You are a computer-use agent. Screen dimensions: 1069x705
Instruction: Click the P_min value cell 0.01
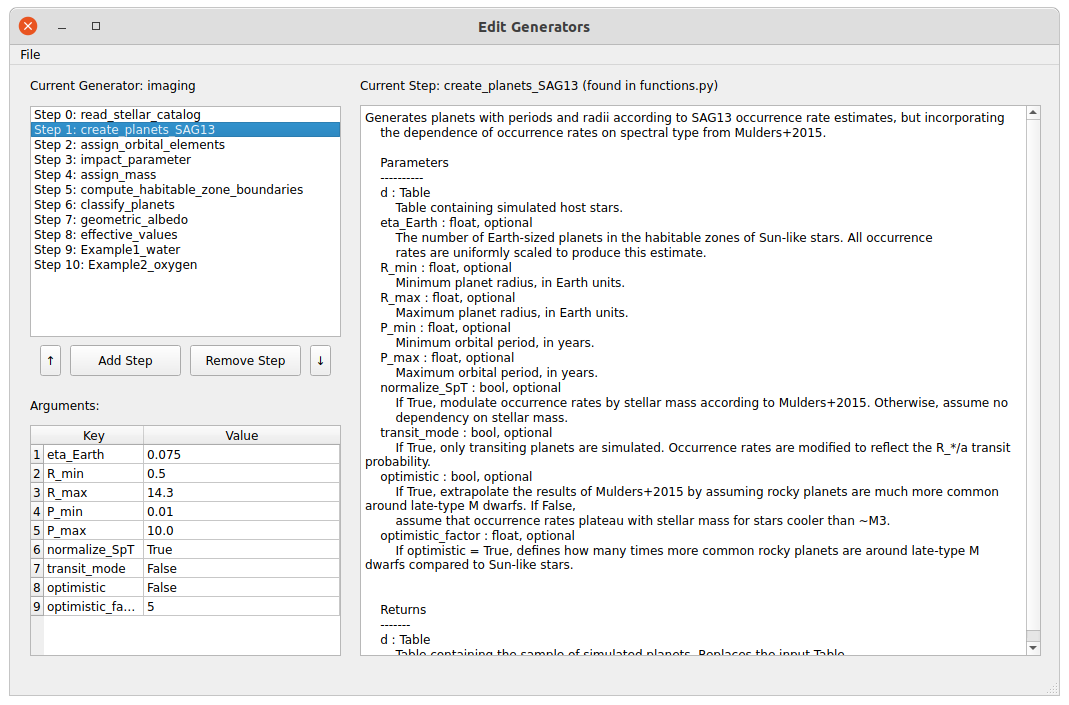click(x=241, y=512)
